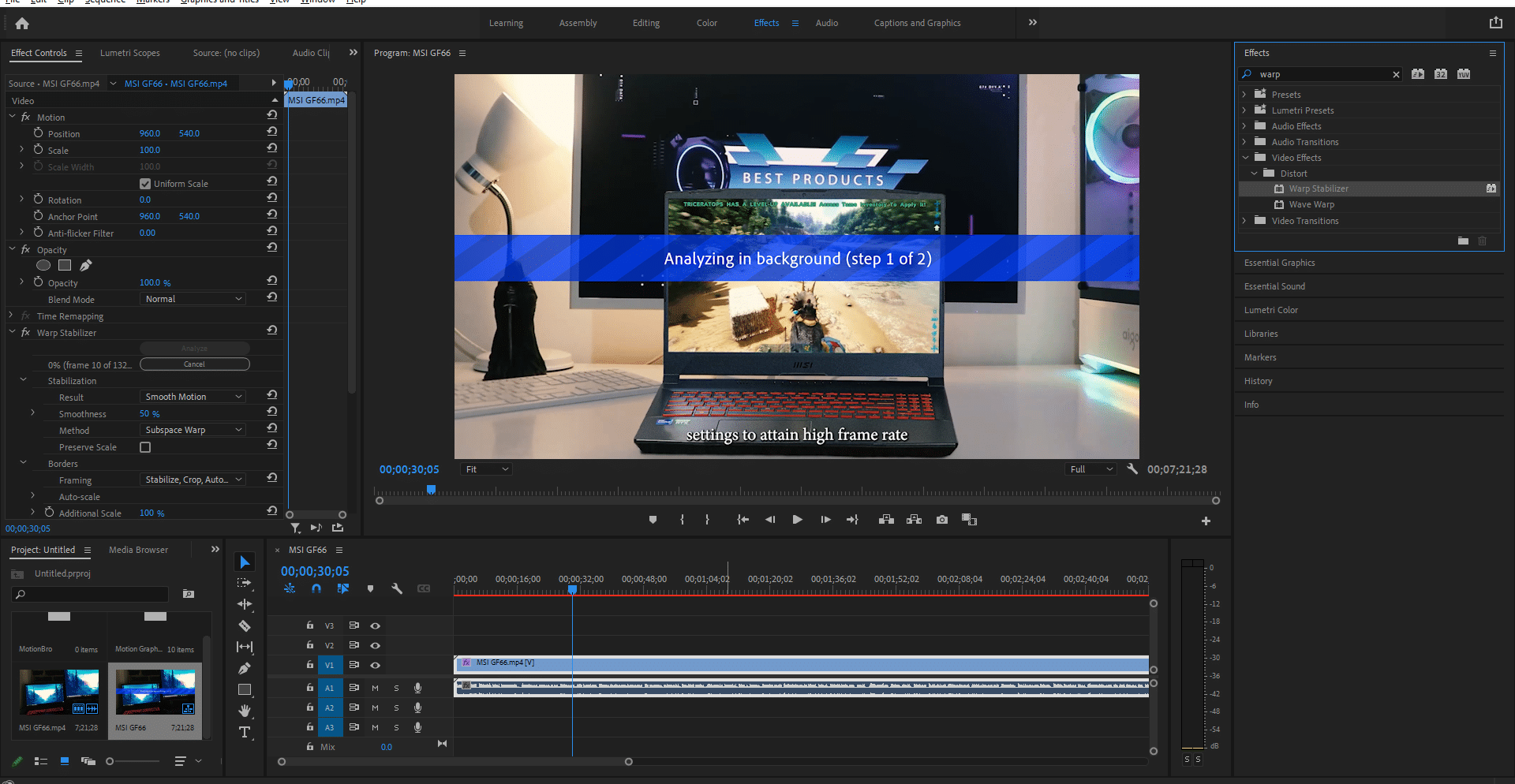The width and height of the screenshot is (1515, 784).
Task: Toggle Linked Selection in timeline
Action: [x=343, y=588]
